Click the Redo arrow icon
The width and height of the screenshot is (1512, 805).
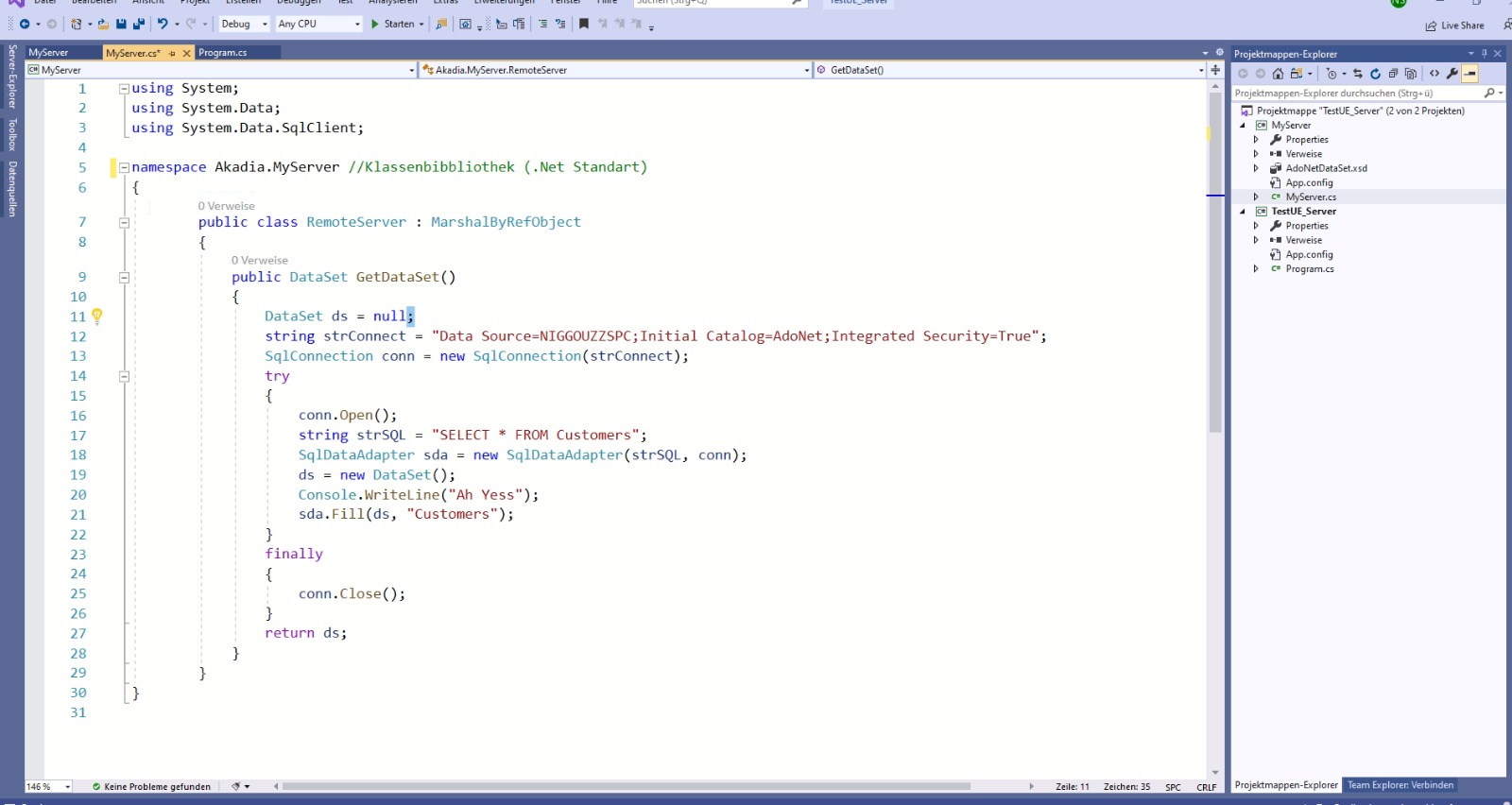191,24
